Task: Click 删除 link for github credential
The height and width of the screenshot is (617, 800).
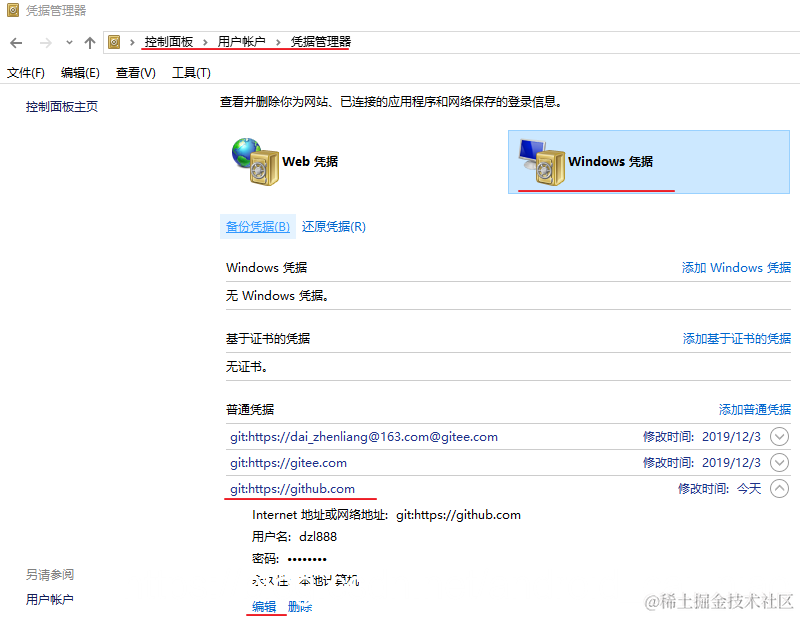Action: coord(299,606)
